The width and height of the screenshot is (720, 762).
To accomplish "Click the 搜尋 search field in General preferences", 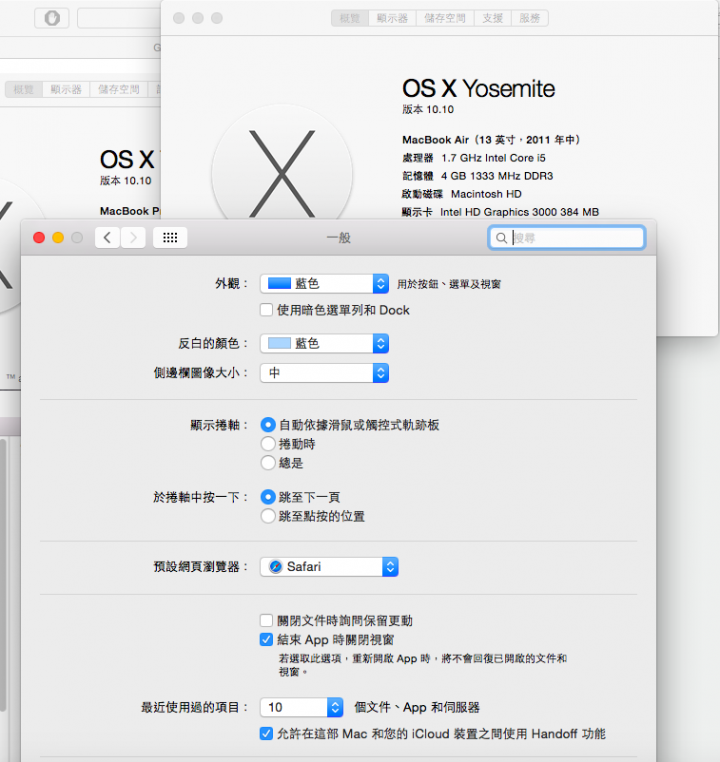I will [567, 238].
